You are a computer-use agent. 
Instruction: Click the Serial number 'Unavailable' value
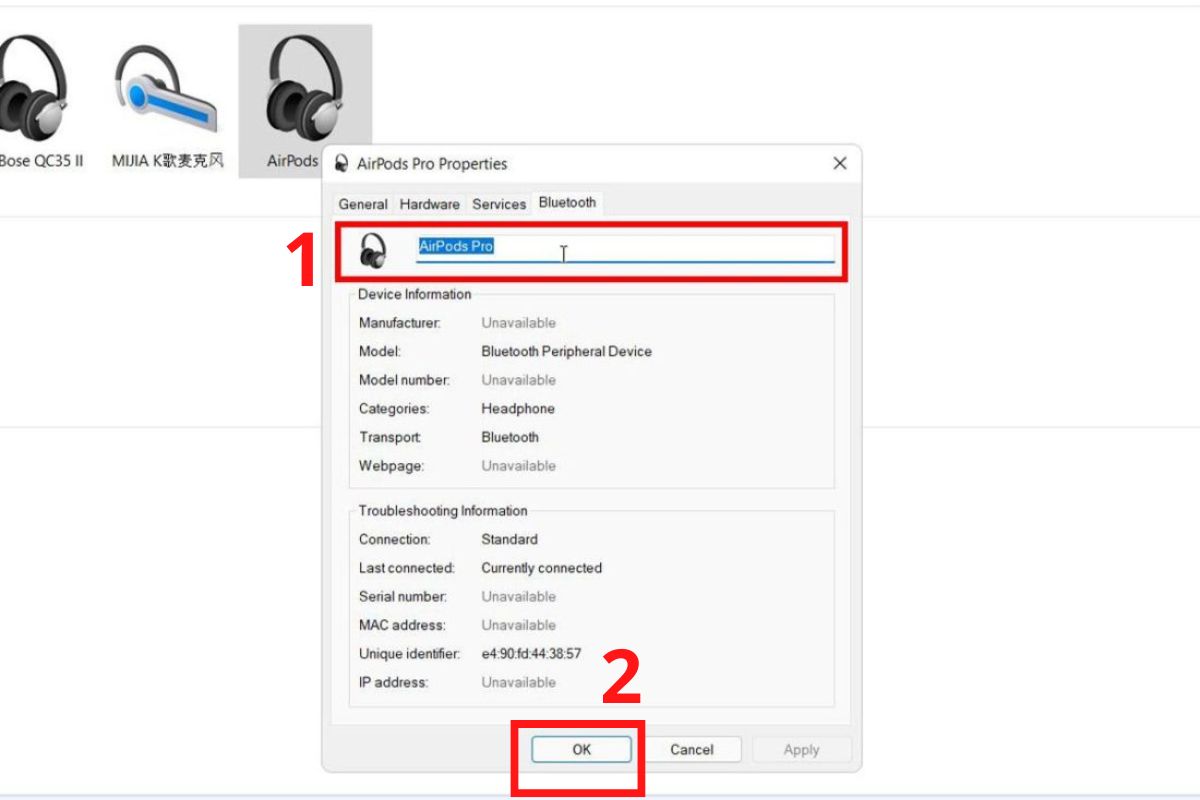[518, 597]
